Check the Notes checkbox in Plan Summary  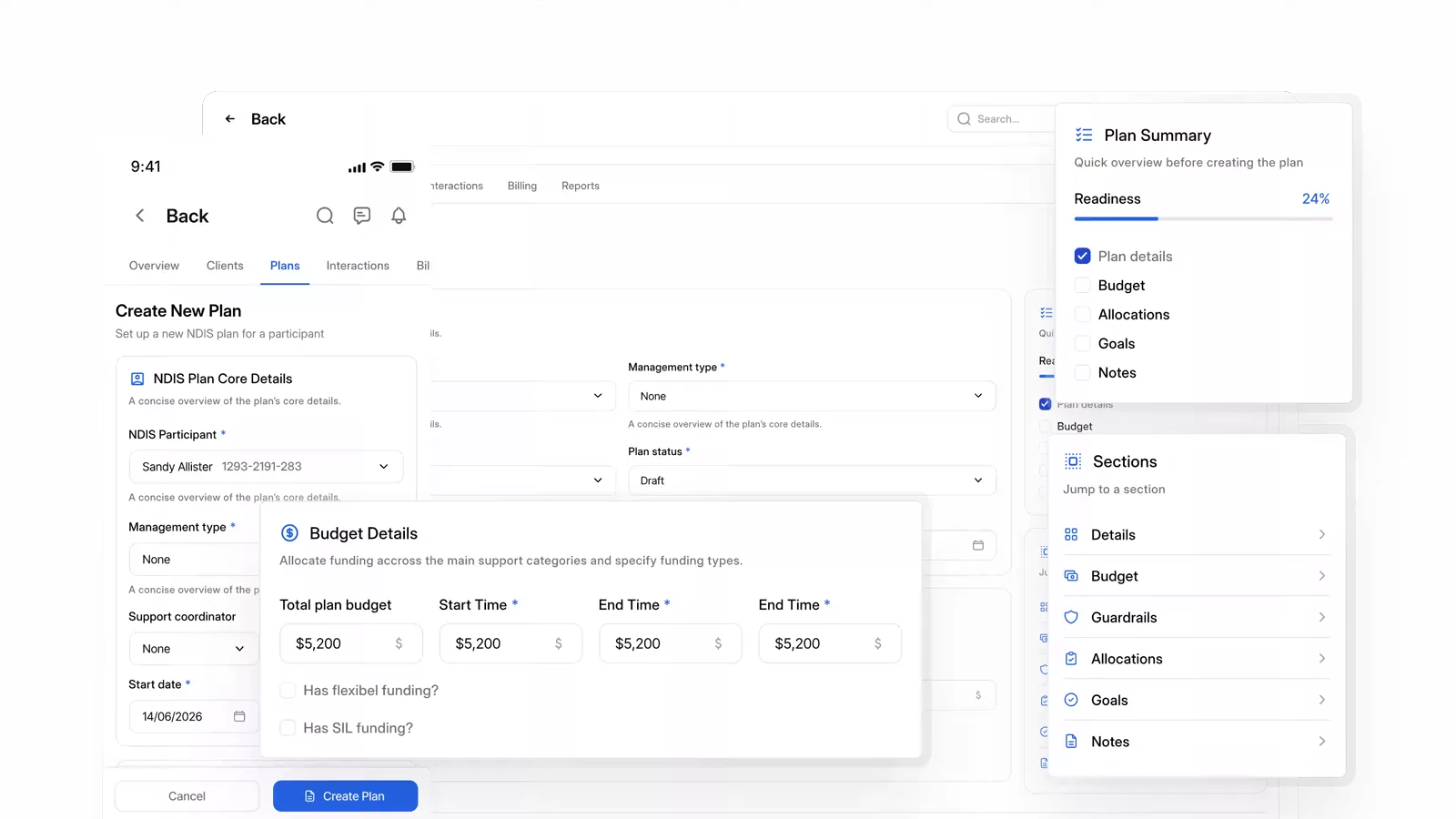(1082, 372)
